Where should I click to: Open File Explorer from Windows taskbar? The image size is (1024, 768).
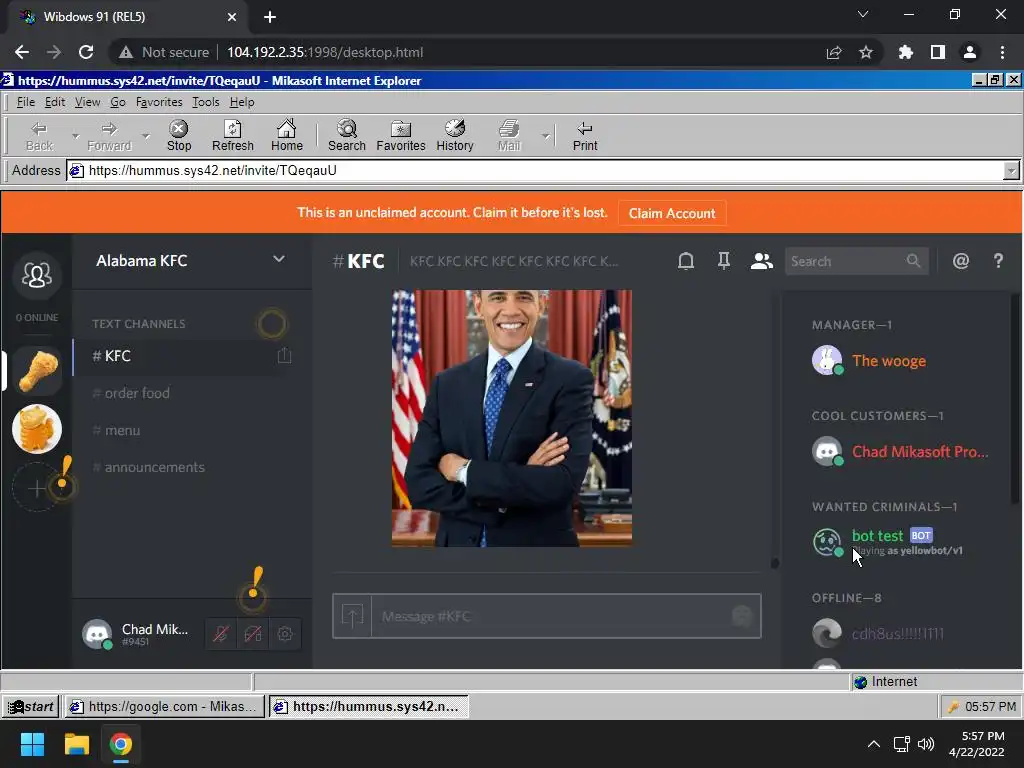[76, 744]
